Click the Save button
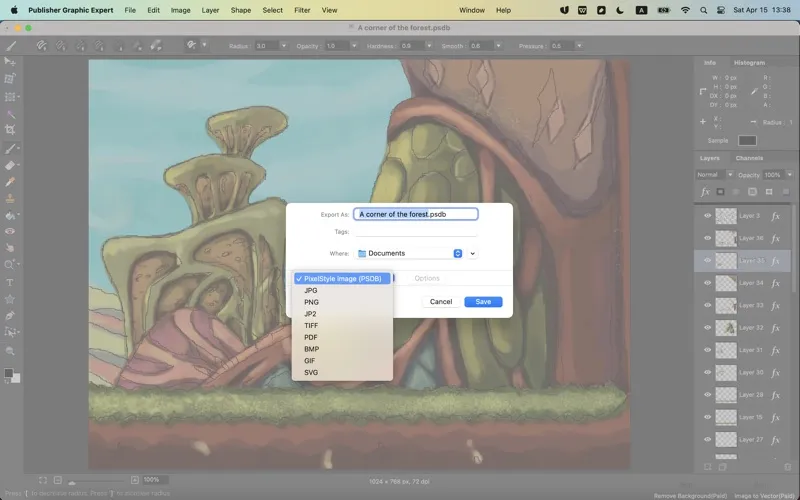The image size is (800, 500). (x=483, y=302)
